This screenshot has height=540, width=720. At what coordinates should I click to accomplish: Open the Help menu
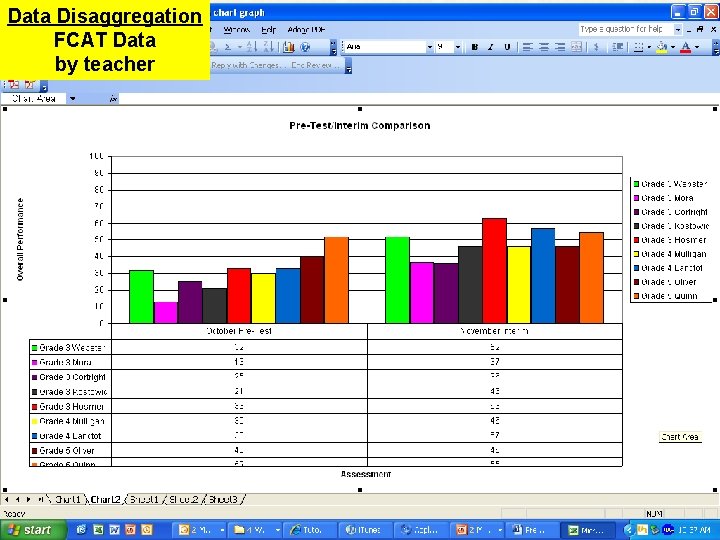click(x=269, y=30)
